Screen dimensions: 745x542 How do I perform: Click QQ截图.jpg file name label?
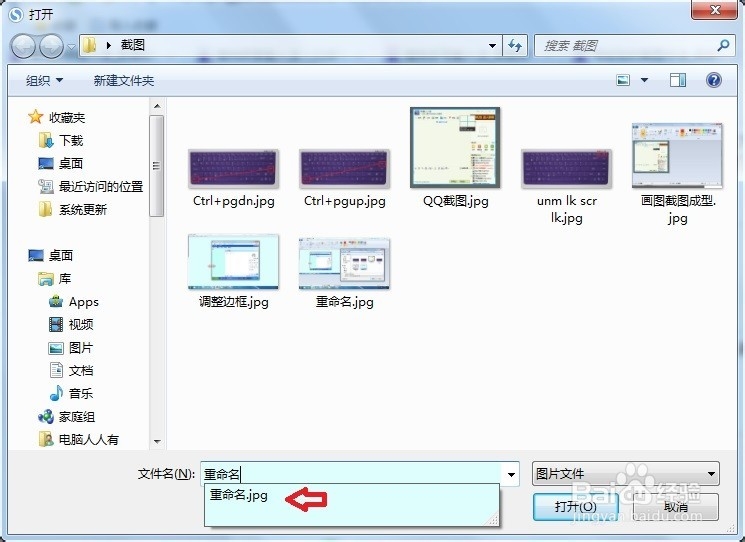(x=456, y=201)
